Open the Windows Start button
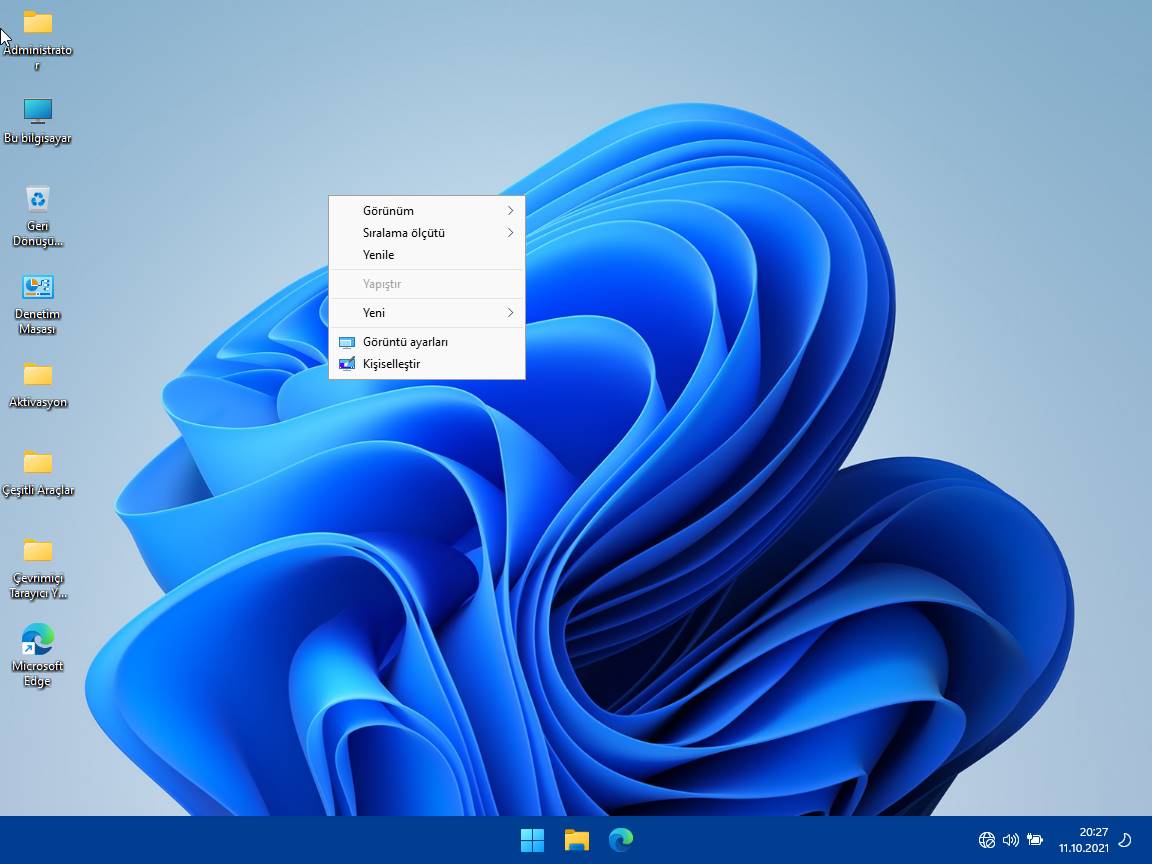The width and height of the screenshot is (1152, 864). pyautogui.click(x=532, y=841)
